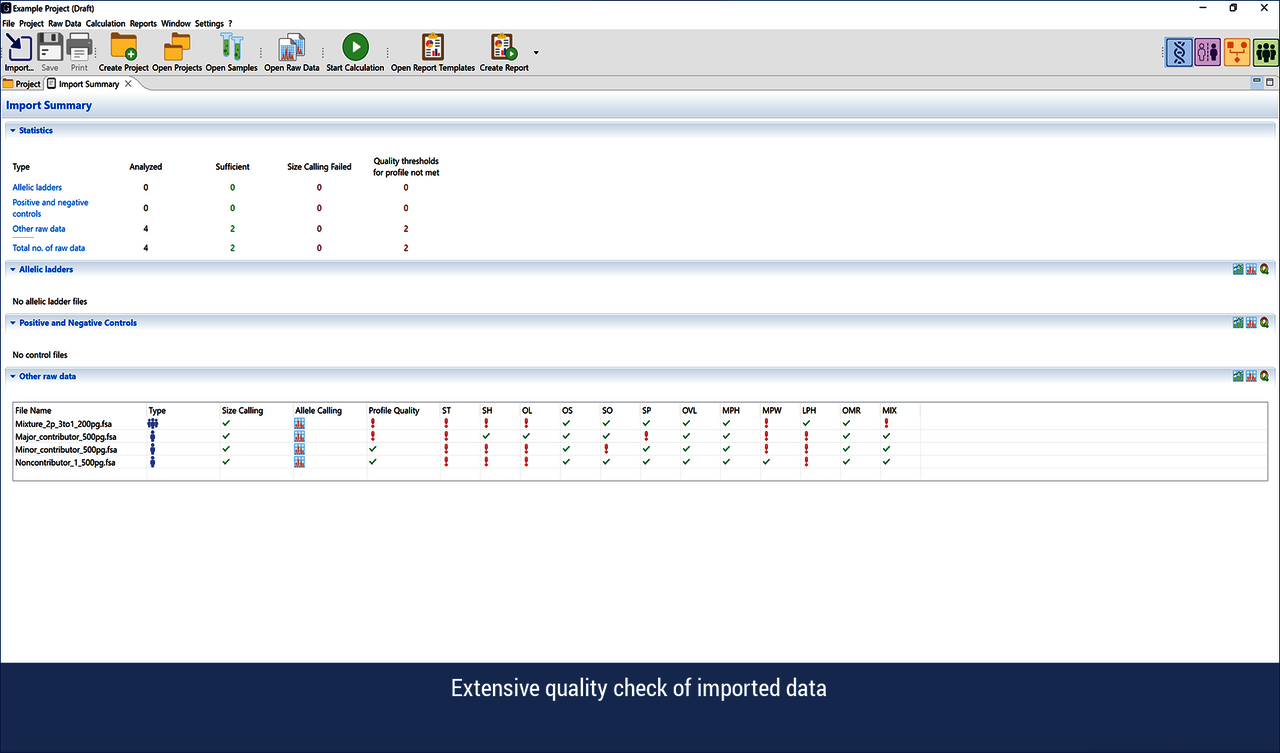Click first chart icon in Other raw data header
The image size is (1280, 753).
click(x=1238, y=376)
